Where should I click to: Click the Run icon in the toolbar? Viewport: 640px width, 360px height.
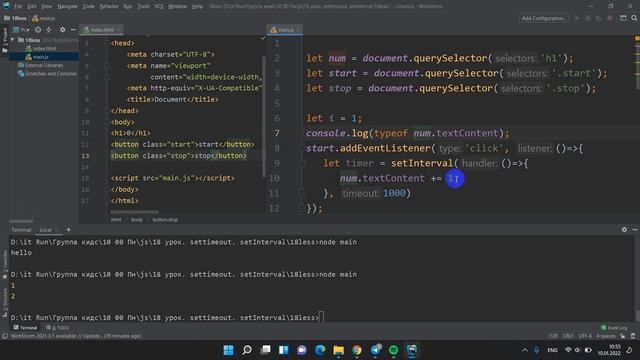(577, 18)
